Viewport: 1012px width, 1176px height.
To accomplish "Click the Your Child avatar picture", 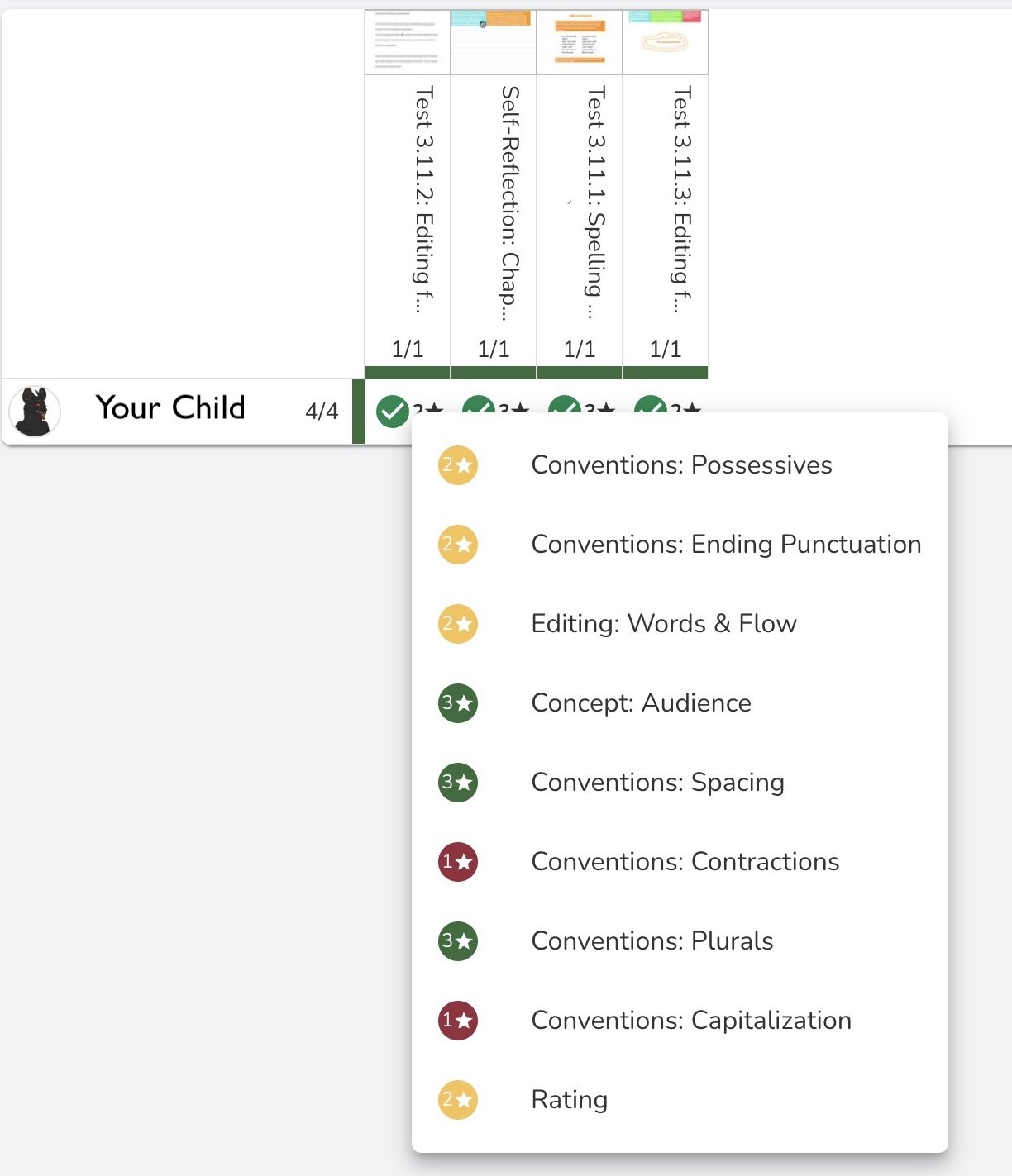I will tap(35, 411).
